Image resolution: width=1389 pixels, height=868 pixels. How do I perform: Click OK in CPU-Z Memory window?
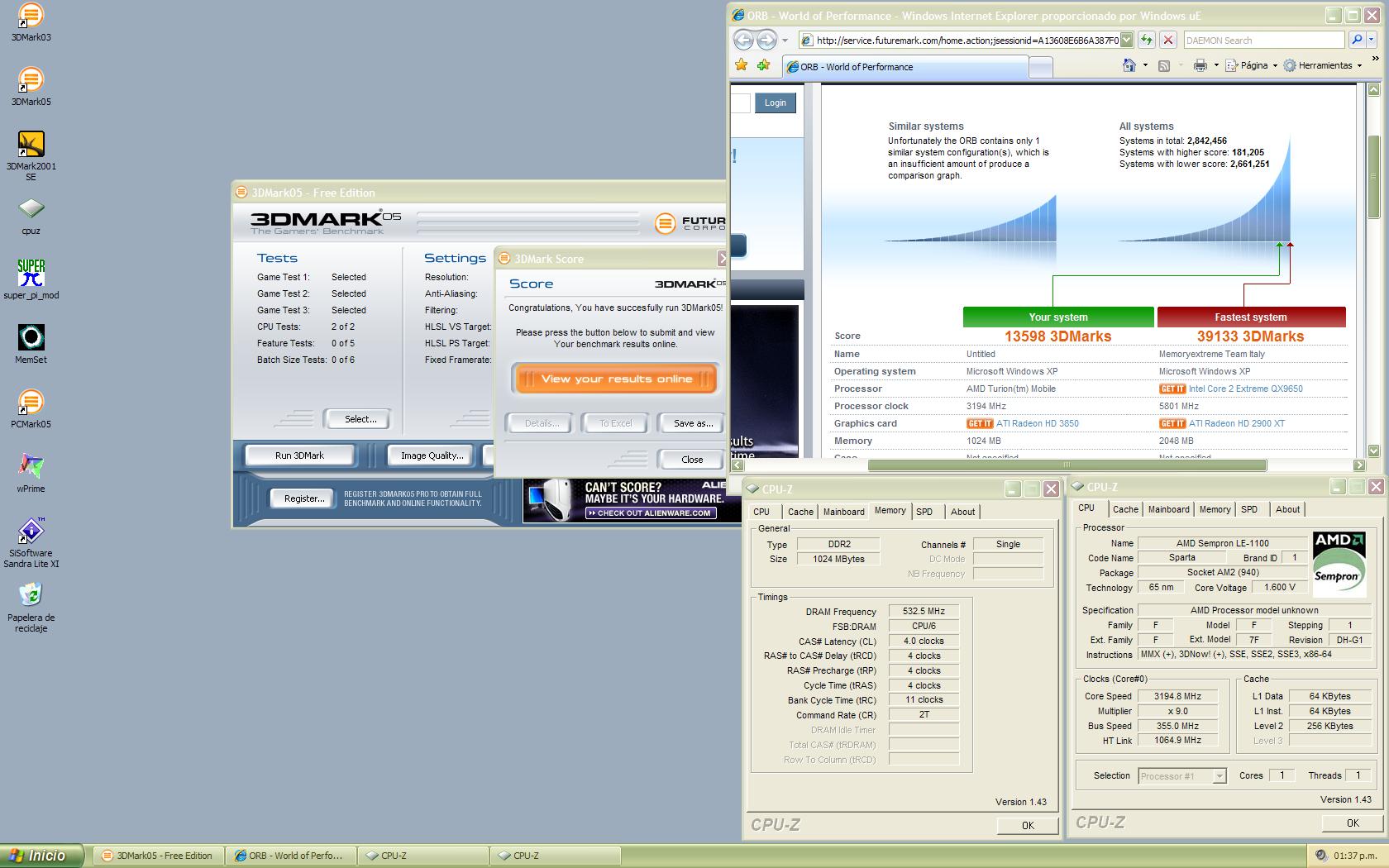[x=1028, y=825]
